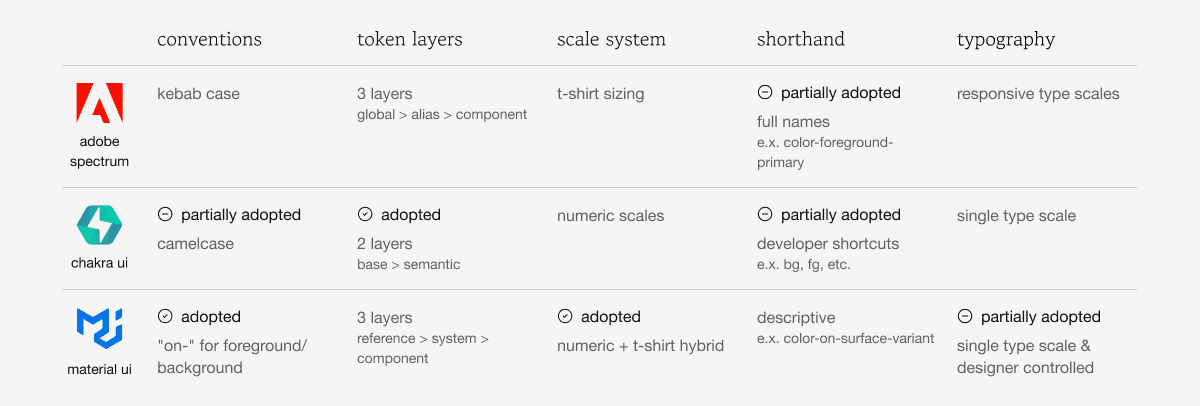Viewport: 1200px width, 406px height.
Task: Click the checkmark icon beside Chakra token layers adopted
Action: 365,214
